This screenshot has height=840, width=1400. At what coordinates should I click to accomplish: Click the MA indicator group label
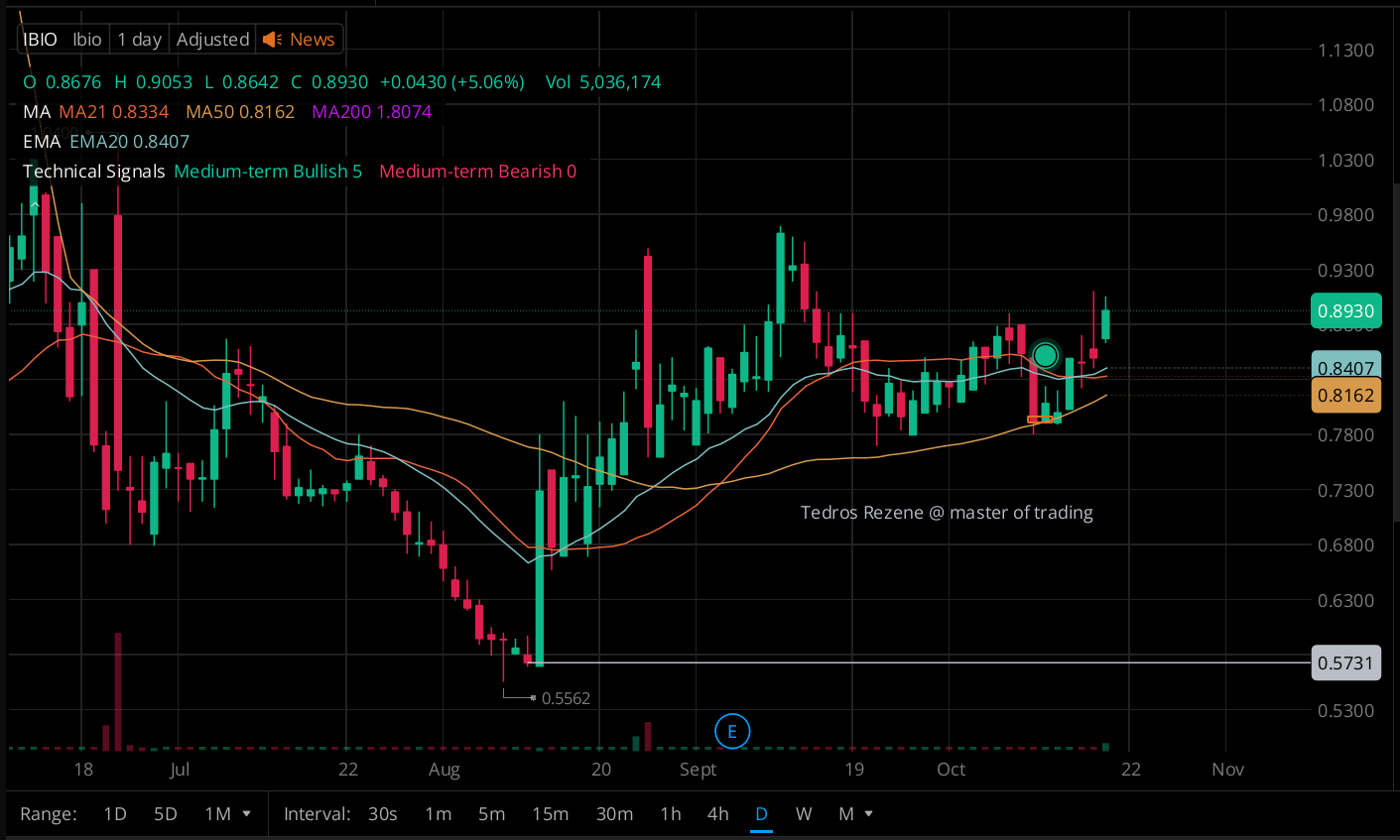[37, 112]
